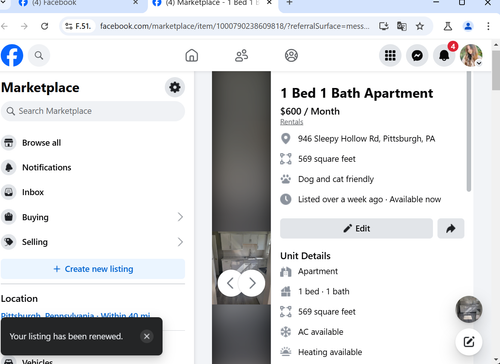The width and height of the screenshot is (500, 364).
Task: Open notifications bell with badge
Action: click(444, 54)
